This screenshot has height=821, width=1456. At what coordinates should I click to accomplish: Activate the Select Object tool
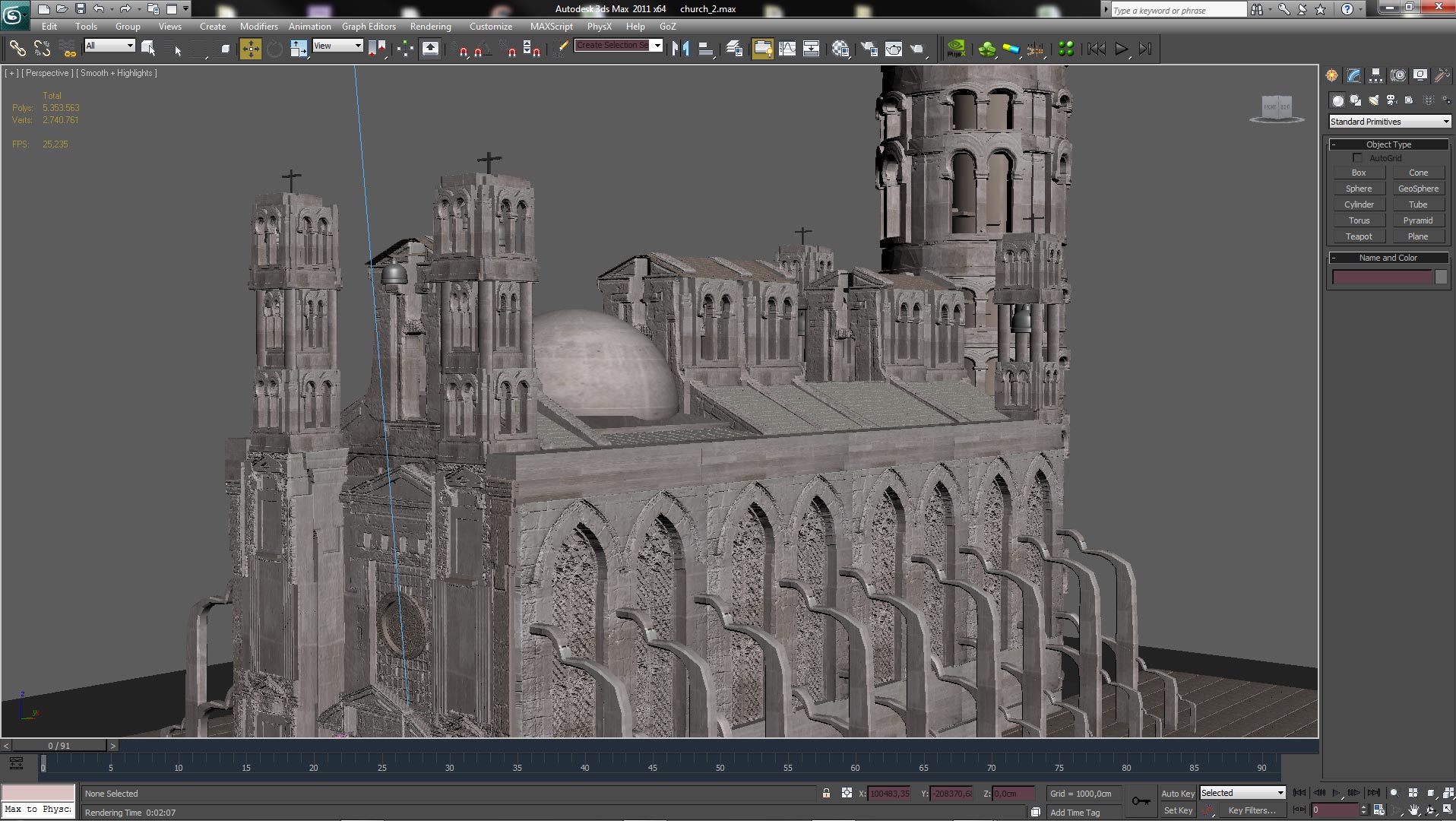click(148, 49)
